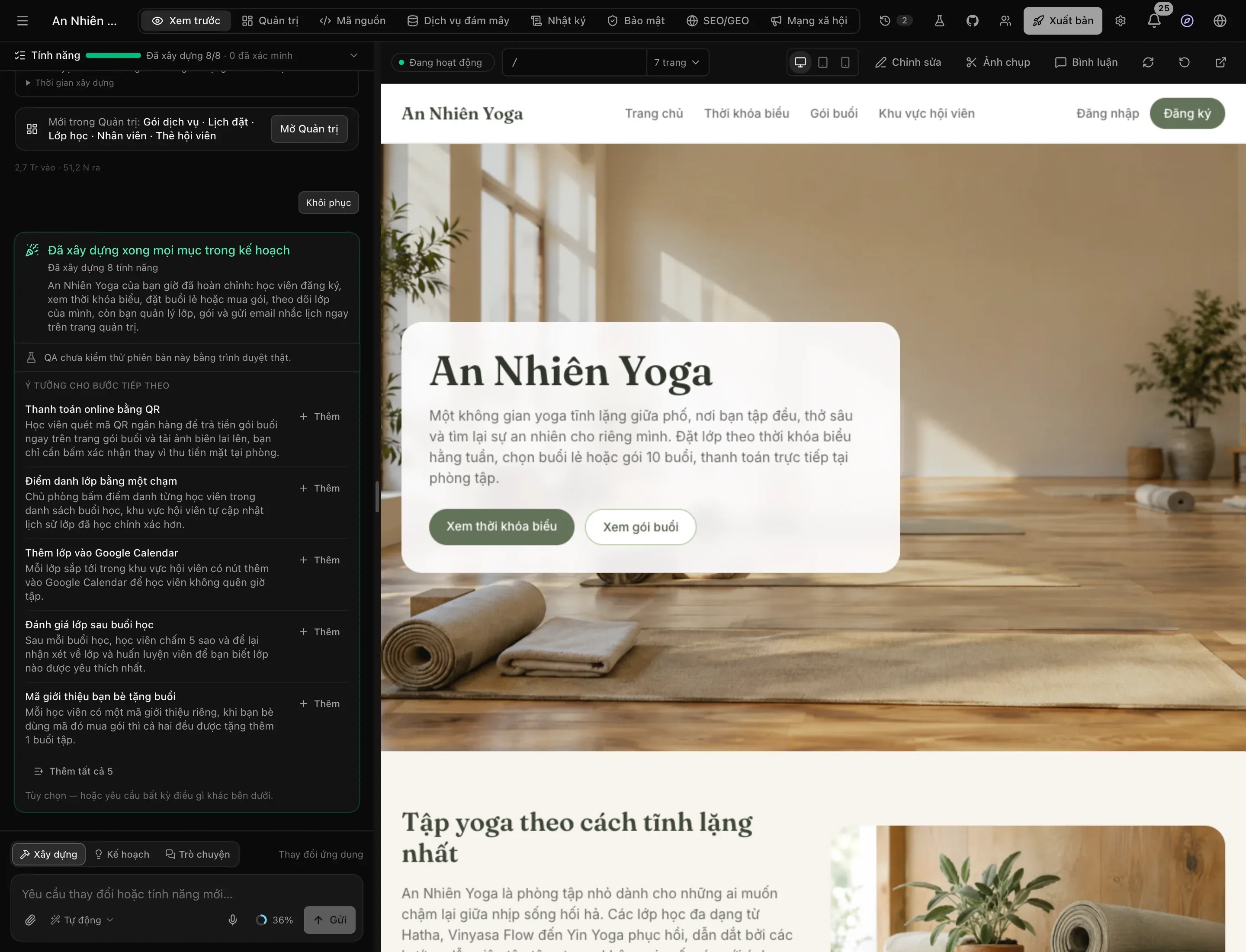The height and width of the screenshot is (952, 1246).
Task: Expand the Tính năng panel chevron
Action: (353, 55)
